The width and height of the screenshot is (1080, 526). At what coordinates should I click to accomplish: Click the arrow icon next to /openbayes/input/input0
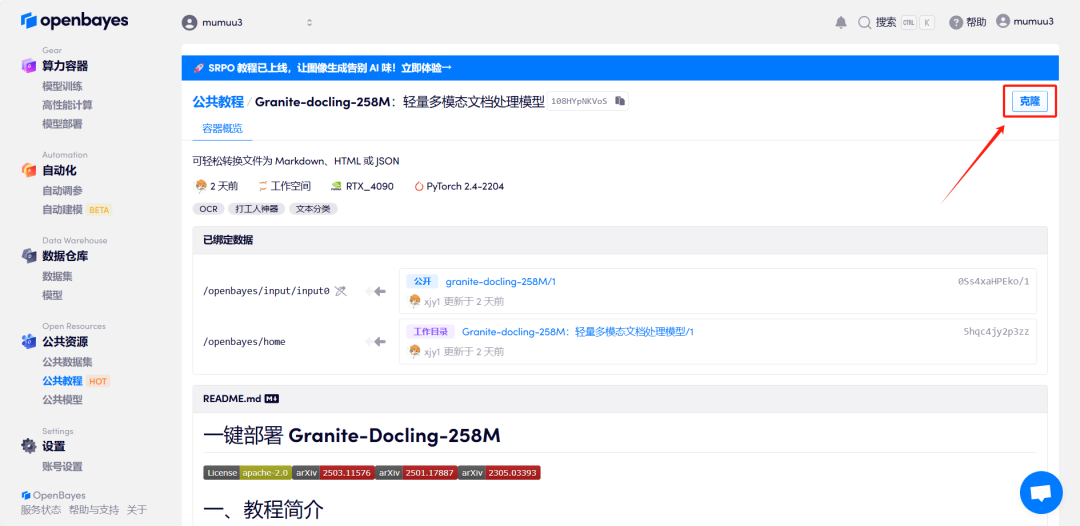point(375,291)
